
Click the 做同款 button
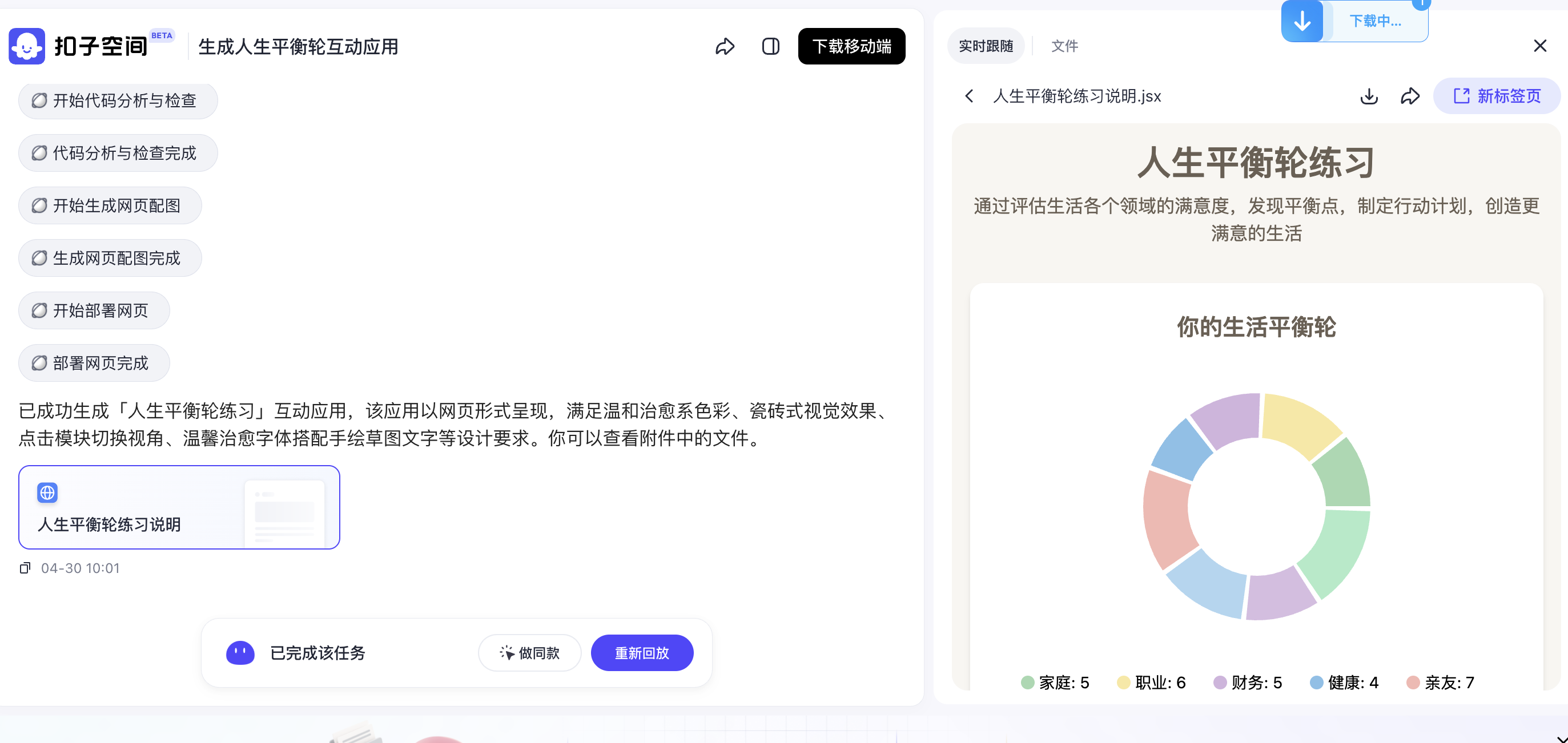click(x=529, y=653)
